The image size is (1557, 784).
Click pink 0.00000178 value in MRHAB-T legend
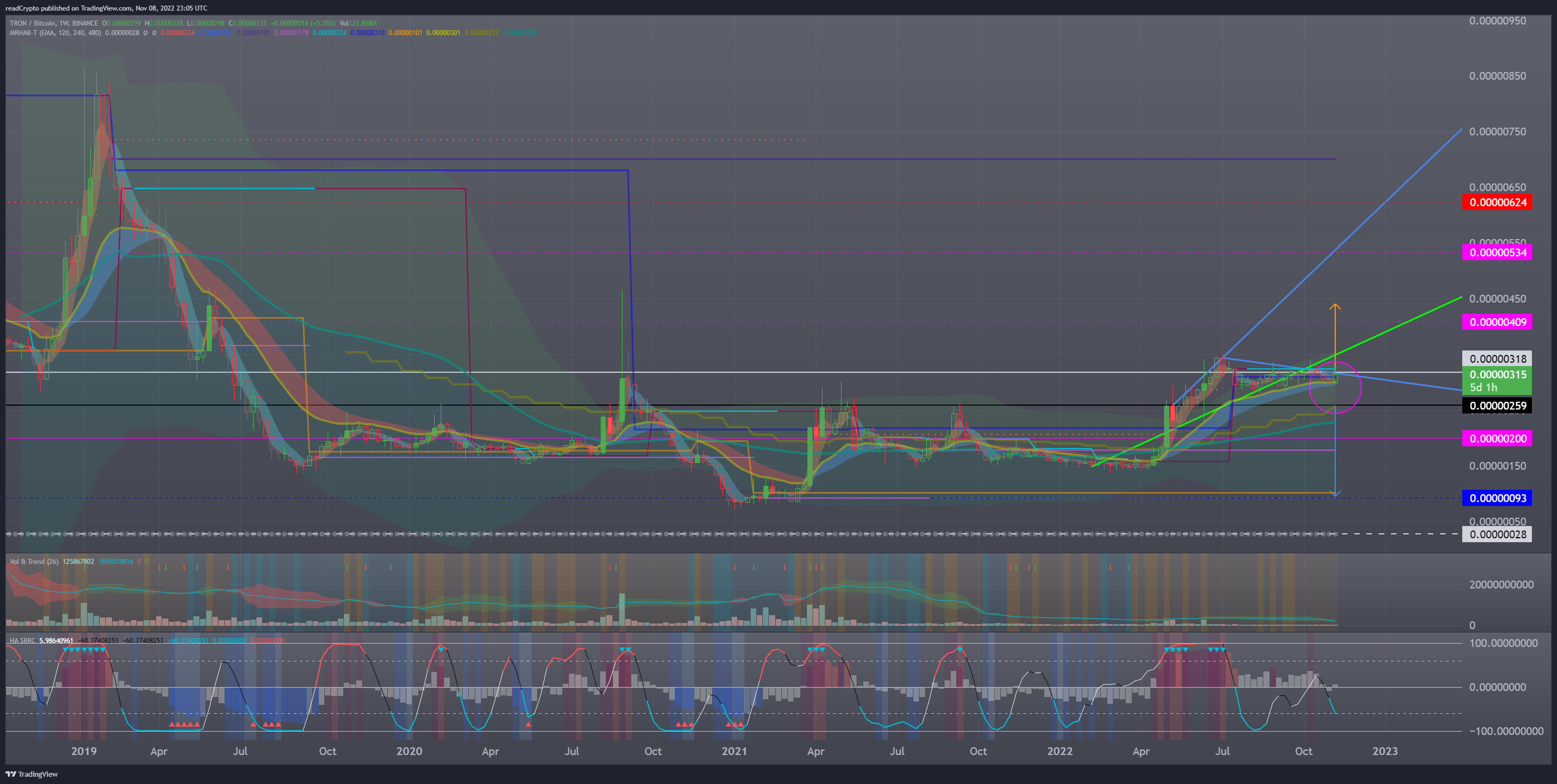291,33
